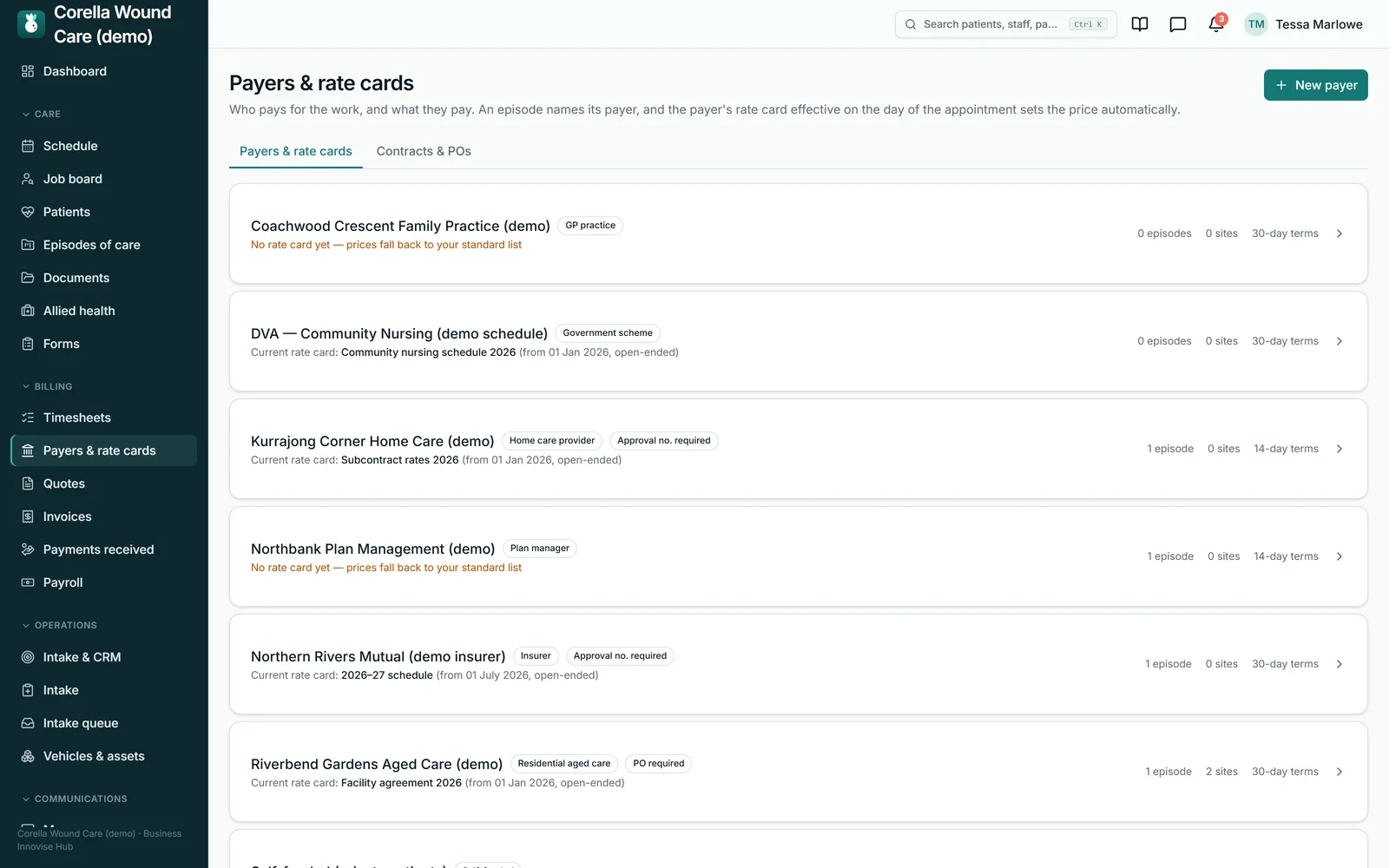Viewport: 1389px width, 868px height.
Task: Collapse the OPERATIONS sidebar section
Action: tap(60, 625)
